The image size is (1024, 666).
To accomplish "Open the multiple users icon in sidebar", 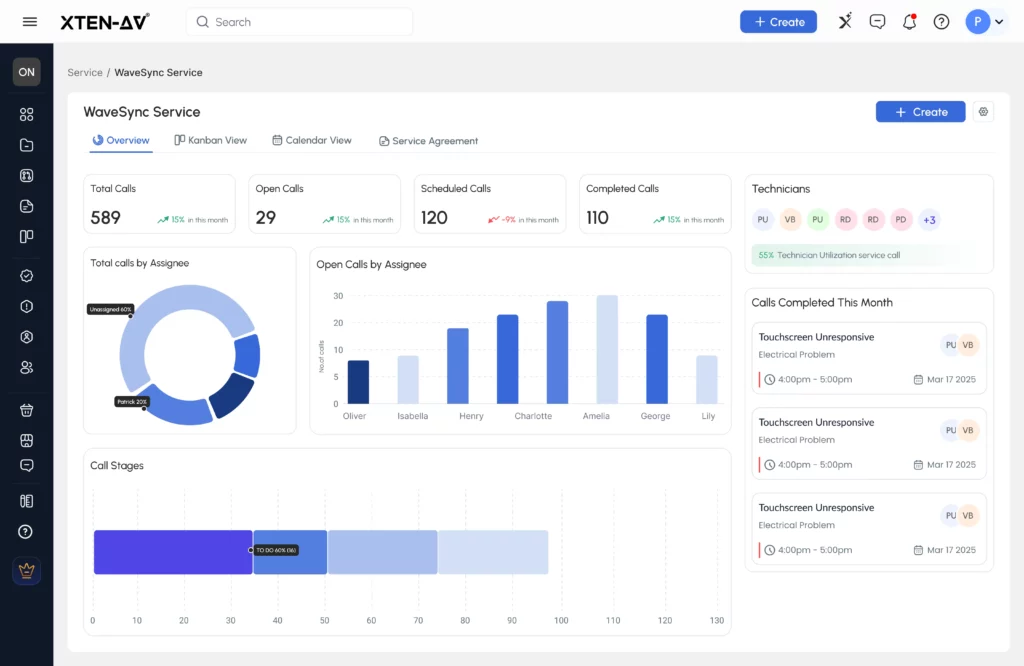I will pos(26,368).
